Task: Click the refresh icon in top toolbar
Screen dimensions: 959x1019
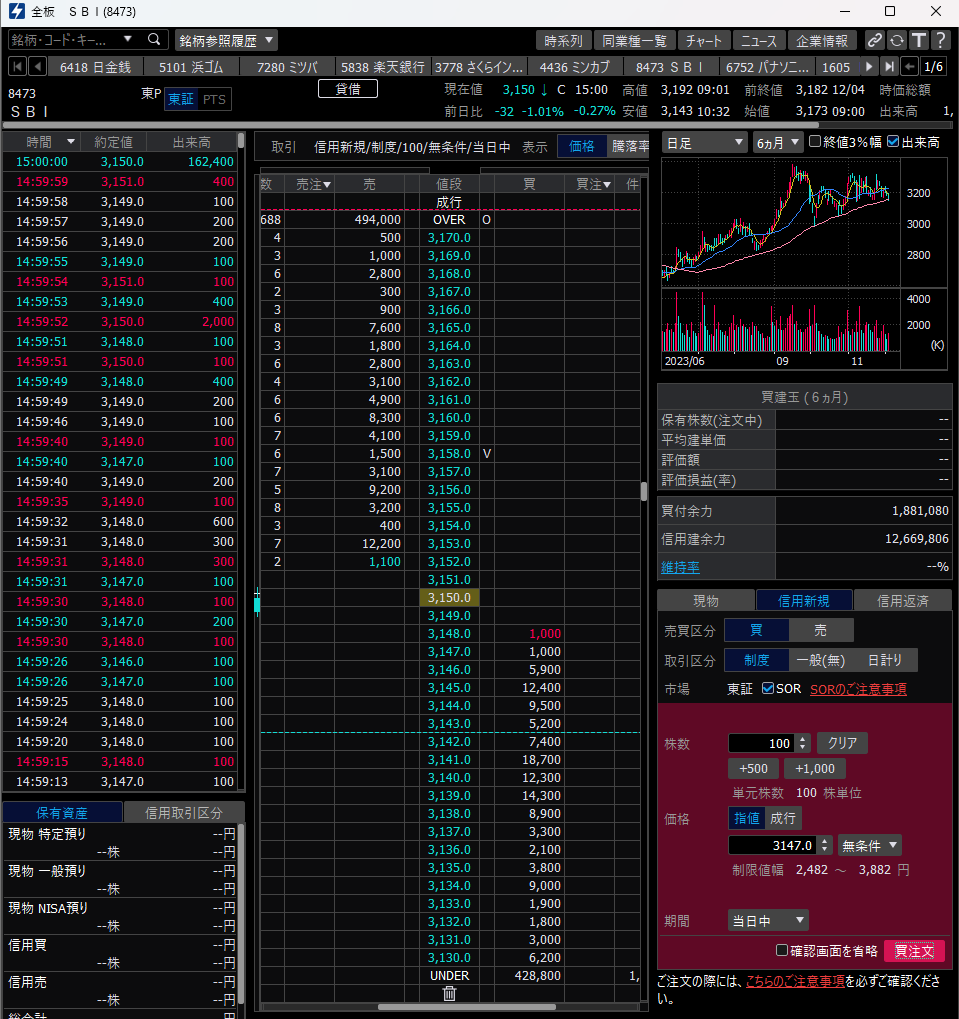Action: coord(897,40)
